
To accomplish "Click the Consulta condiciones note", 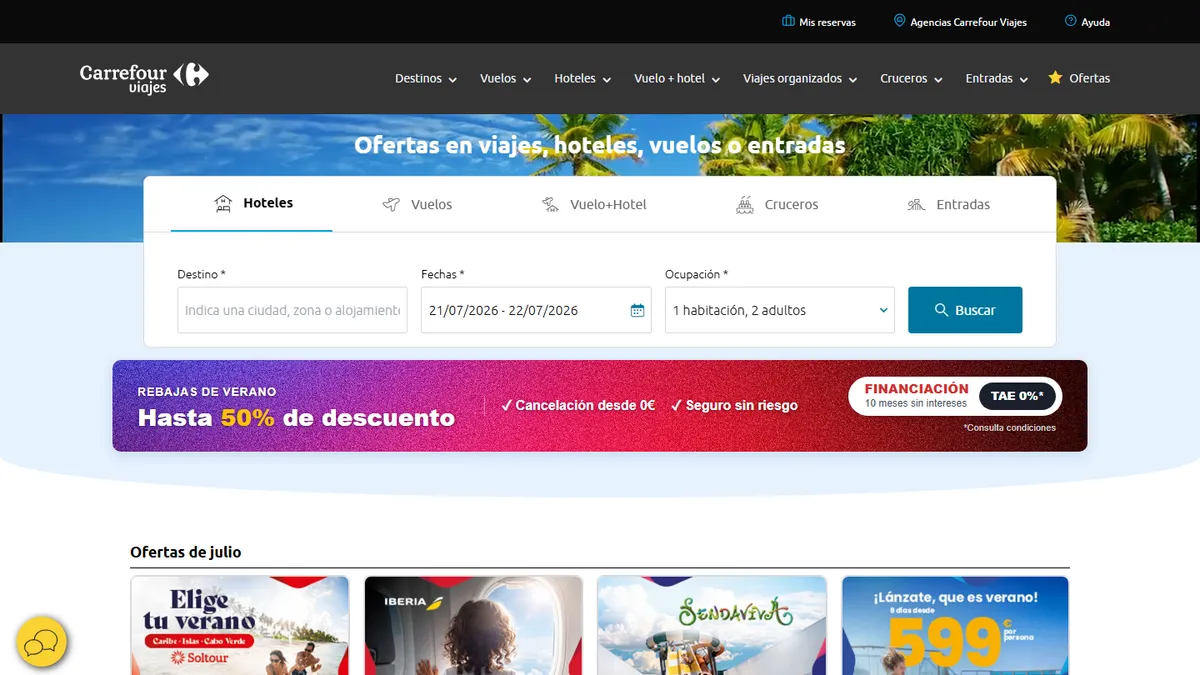I will [x=1009, y=428].
